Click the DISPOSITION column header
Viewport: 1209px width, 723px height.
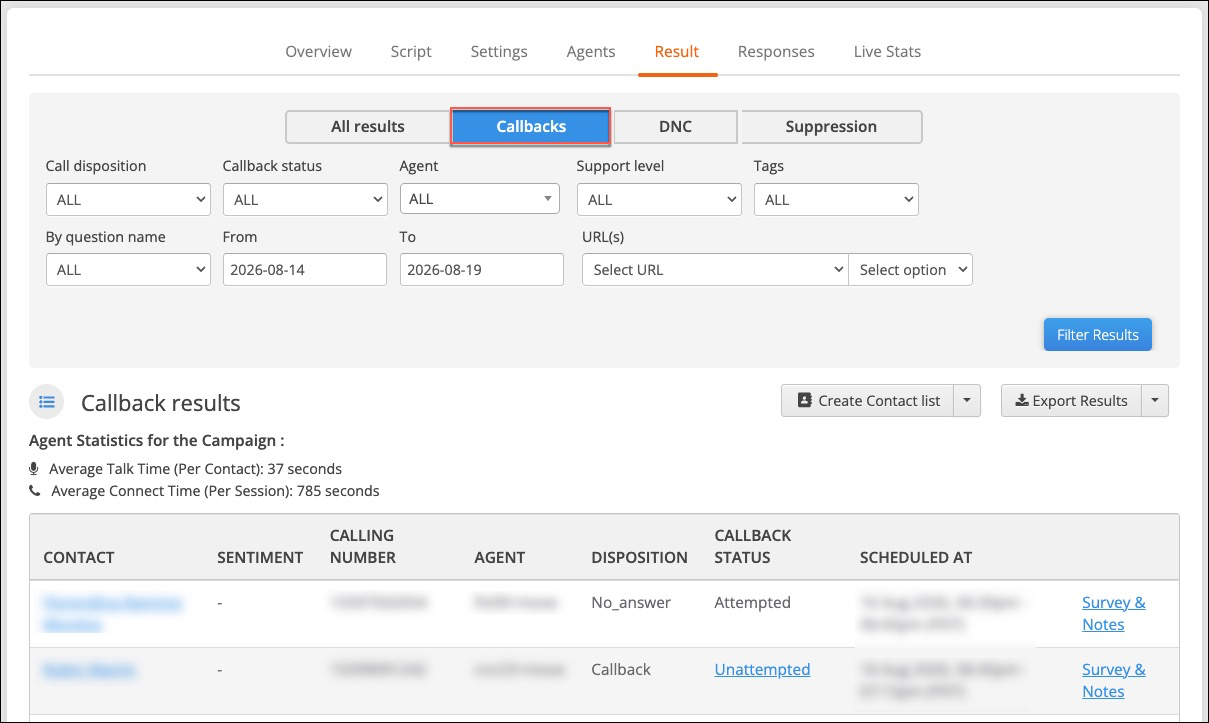pyautogui.click(x=639, y=557)
